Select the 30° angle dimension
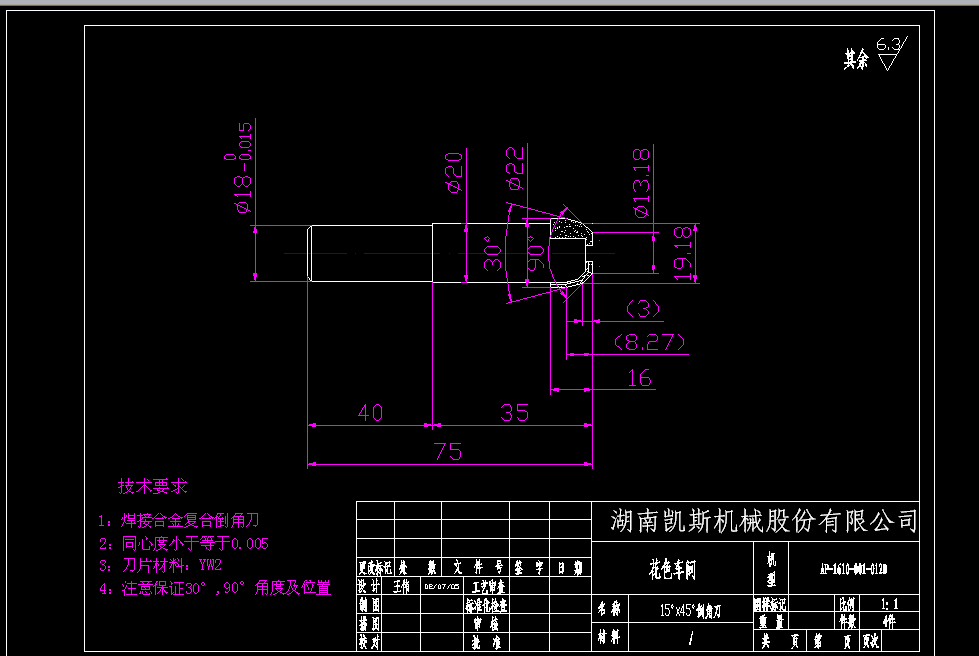This screenshot has width=979, height=656. (x=493, y=253)
